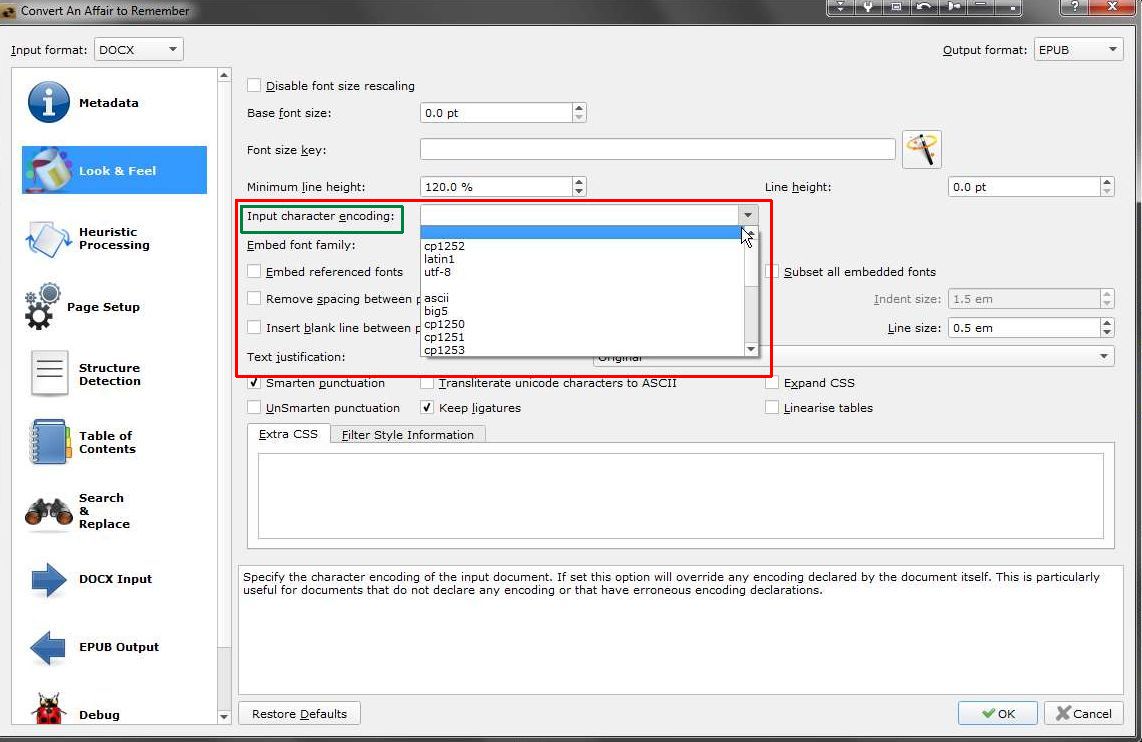Check Remove spacing between paragraphs option

(x=254, y=299)
